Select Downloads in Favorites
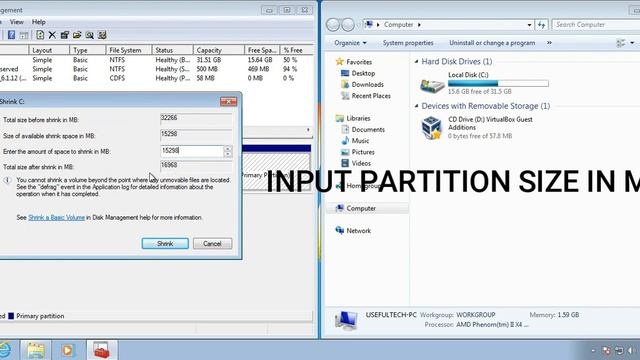Screen dimensions: 640x360 pos(367,84)
